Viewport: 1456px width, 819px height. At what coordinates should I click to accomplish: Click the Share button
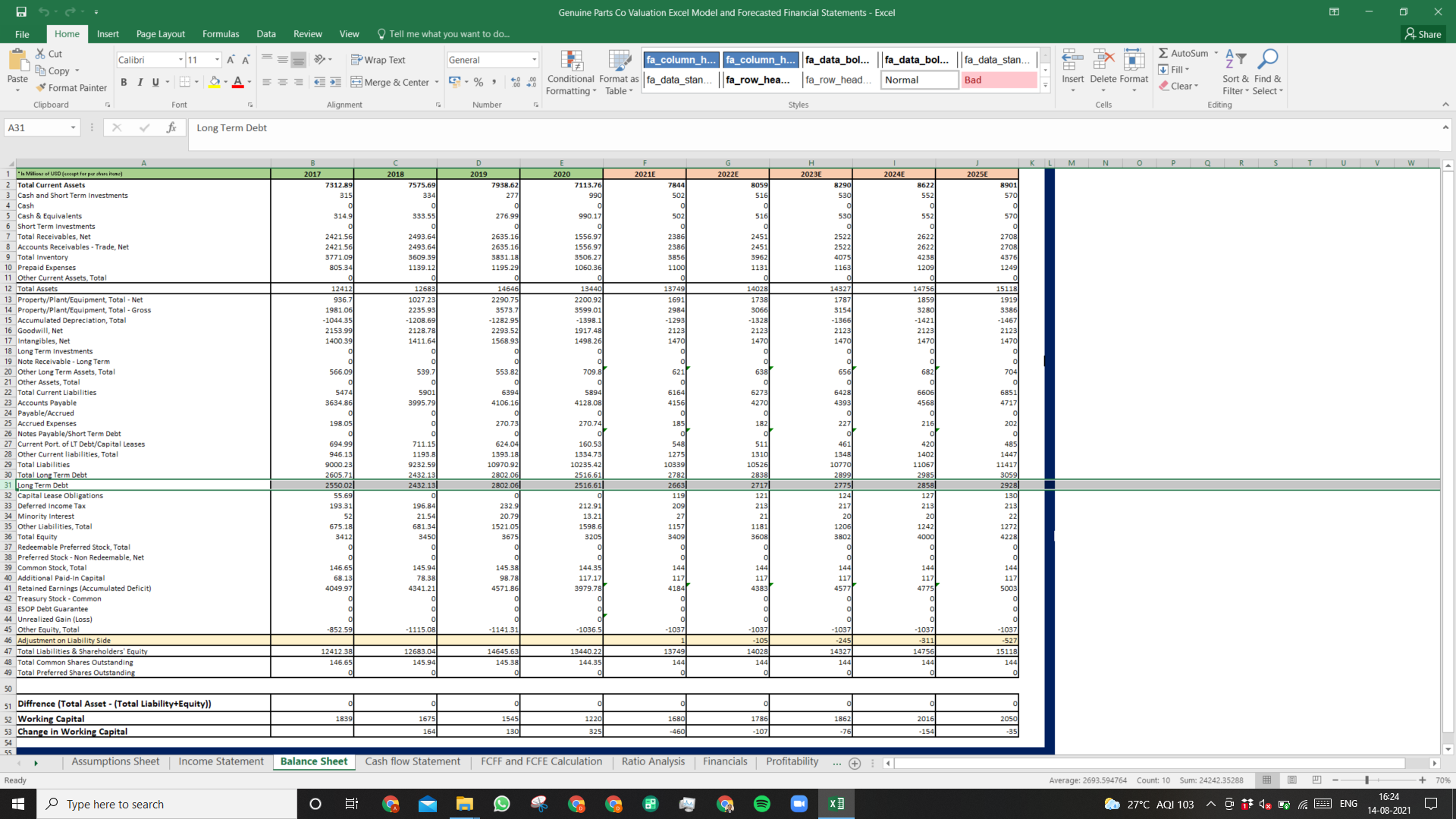1423,34
